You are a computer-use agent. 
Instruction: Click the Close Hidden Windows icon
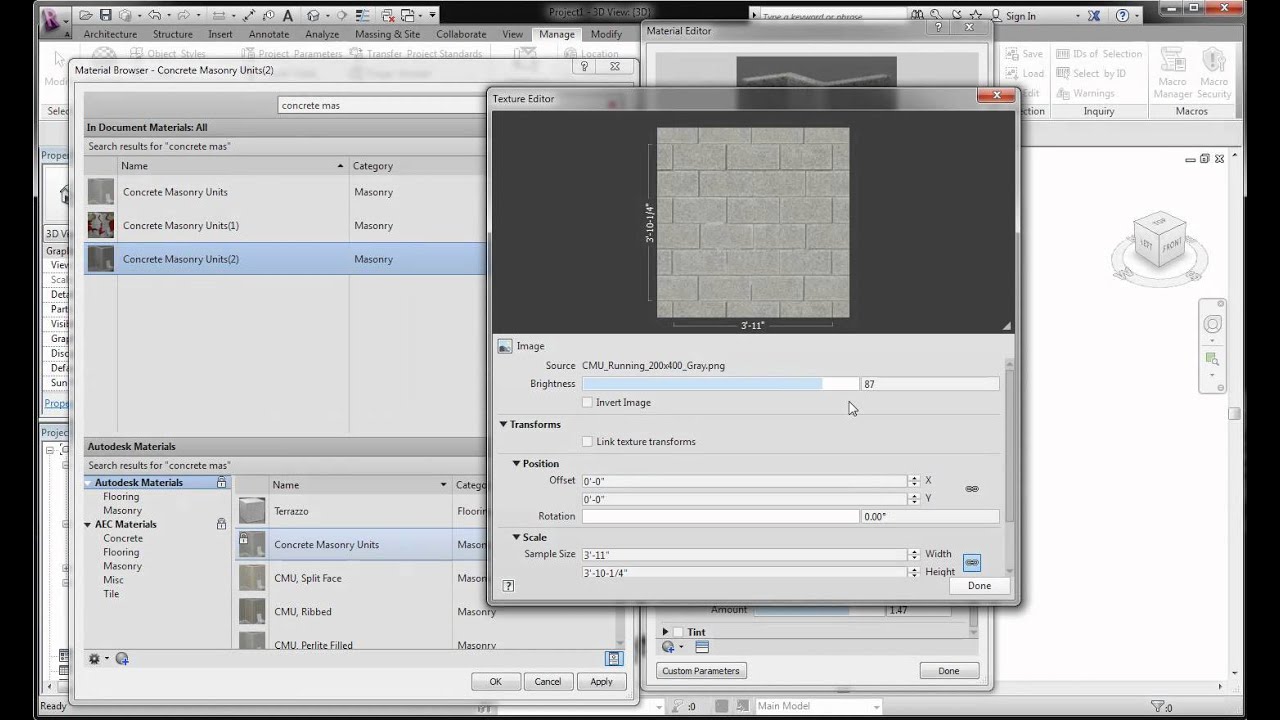point(387,16)
